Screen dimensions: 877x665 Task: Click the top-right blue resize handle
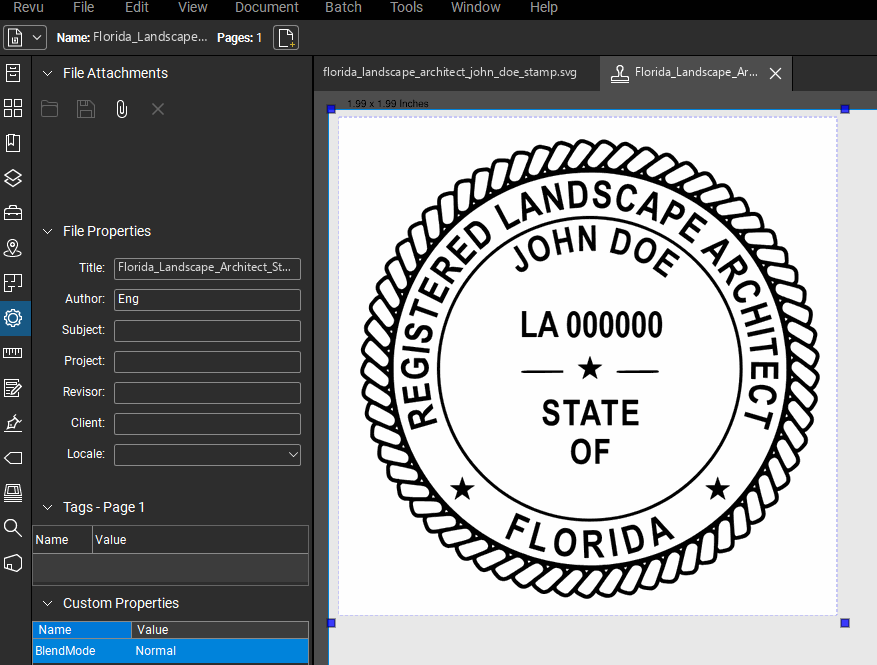coord(845,109)
